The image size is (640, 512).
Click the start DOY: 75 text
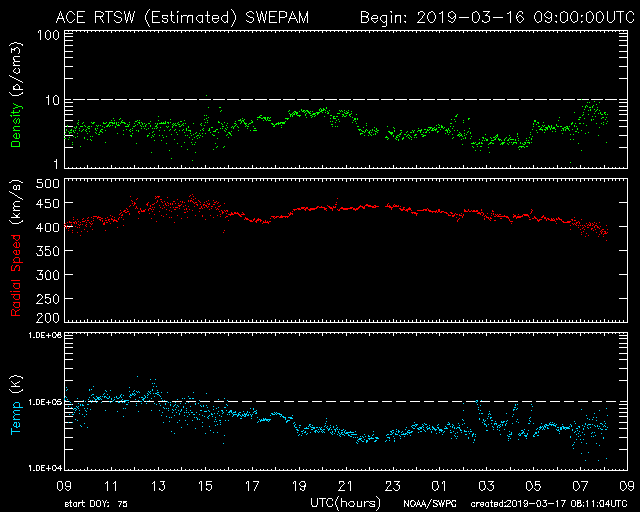96,503
